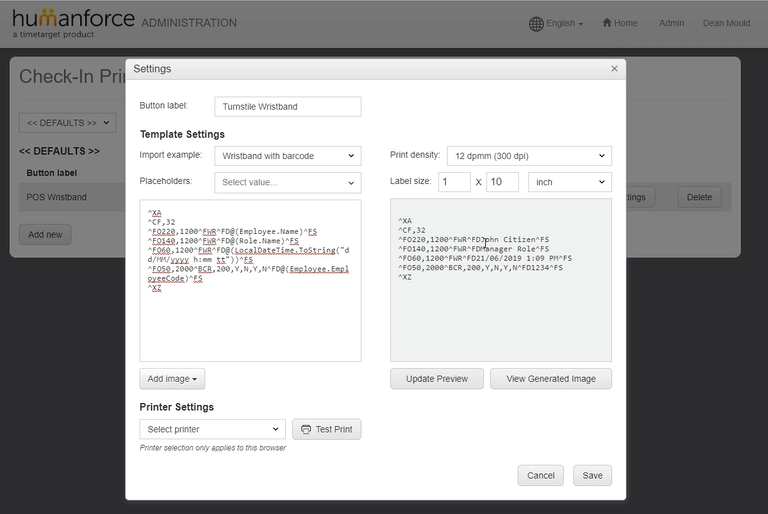Click the Template Settings heading
The height and width of the screenshot is (514, 768).
click(182, 134)
